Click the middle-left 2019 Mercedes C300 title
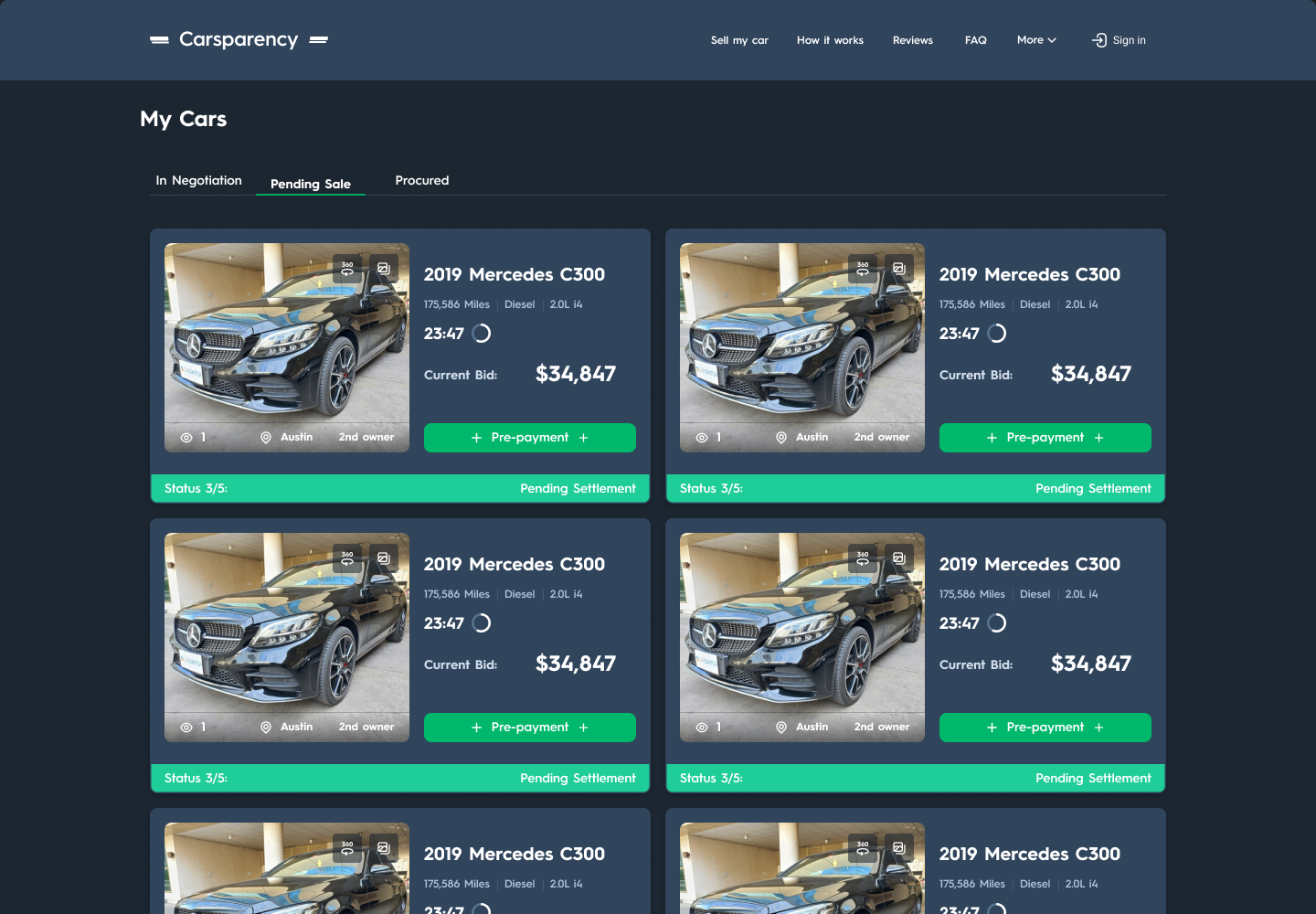 pos(515,564)
